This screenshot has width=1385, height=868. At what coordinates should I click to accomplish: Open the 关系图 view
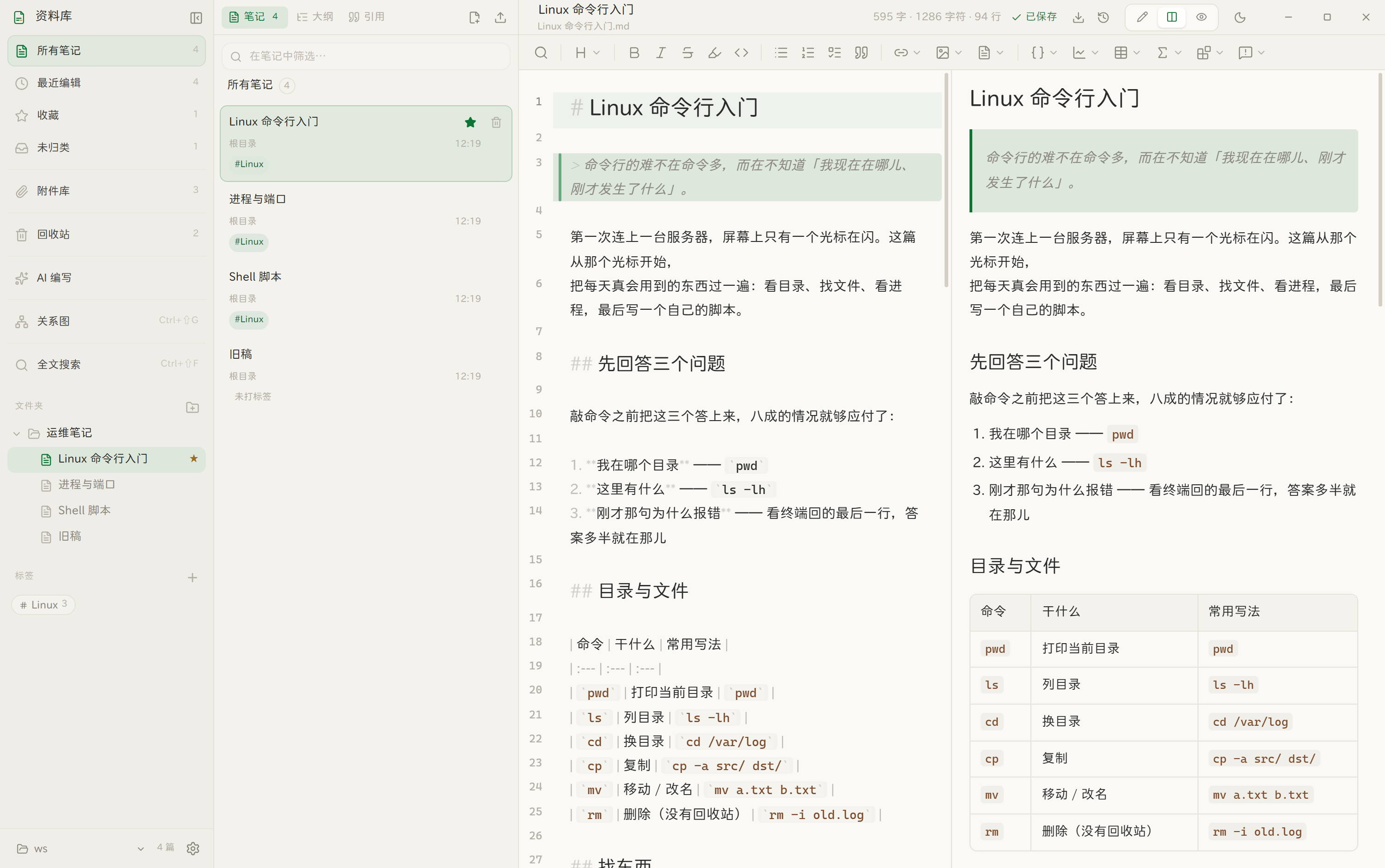[x=107, y=321]
